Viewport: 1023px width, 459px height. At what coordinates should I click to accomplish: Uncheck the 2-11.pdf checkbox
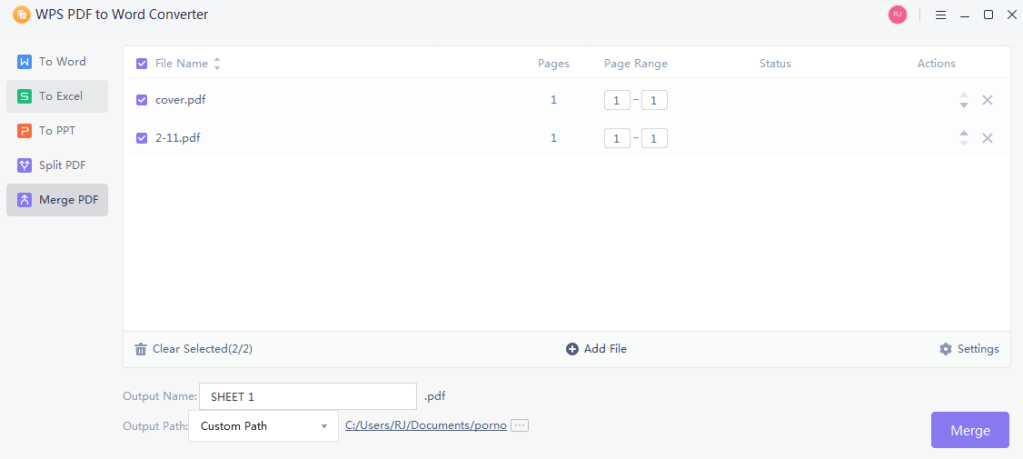tap(142, 138)
